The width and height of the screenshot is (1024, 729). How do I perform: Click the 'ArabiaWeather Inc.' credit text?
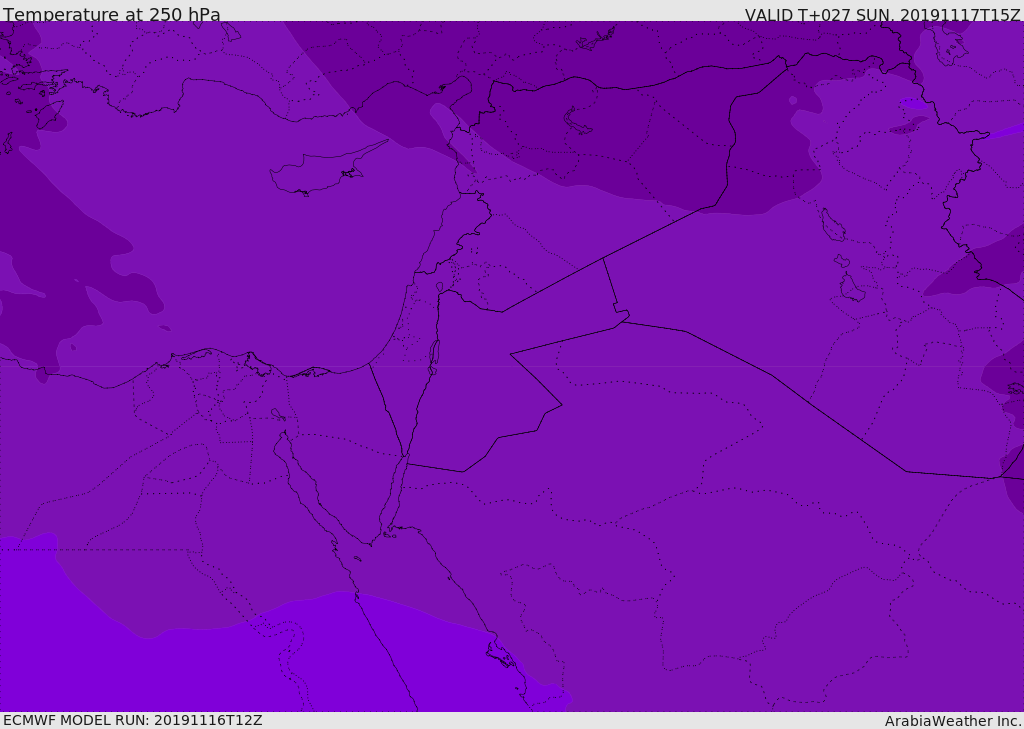click(953, 721)
